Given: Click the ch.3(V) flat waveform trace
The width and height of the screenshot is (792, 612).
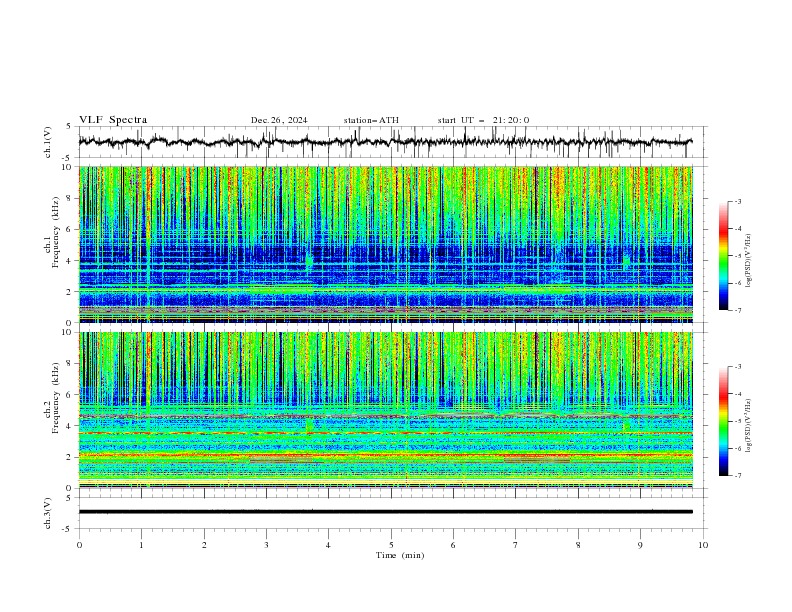Looking at the screenshot, I should pos(386,512).
